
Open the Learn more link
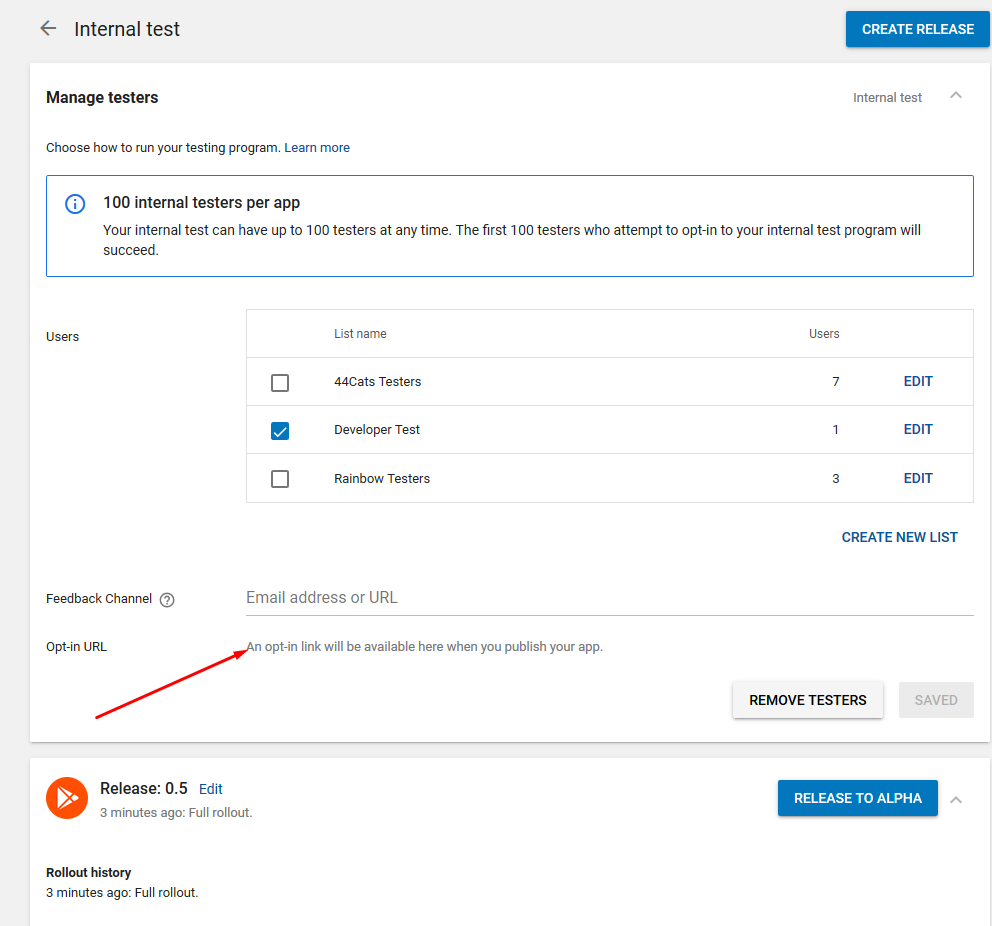pyautogui.click(x=317, y=148)
